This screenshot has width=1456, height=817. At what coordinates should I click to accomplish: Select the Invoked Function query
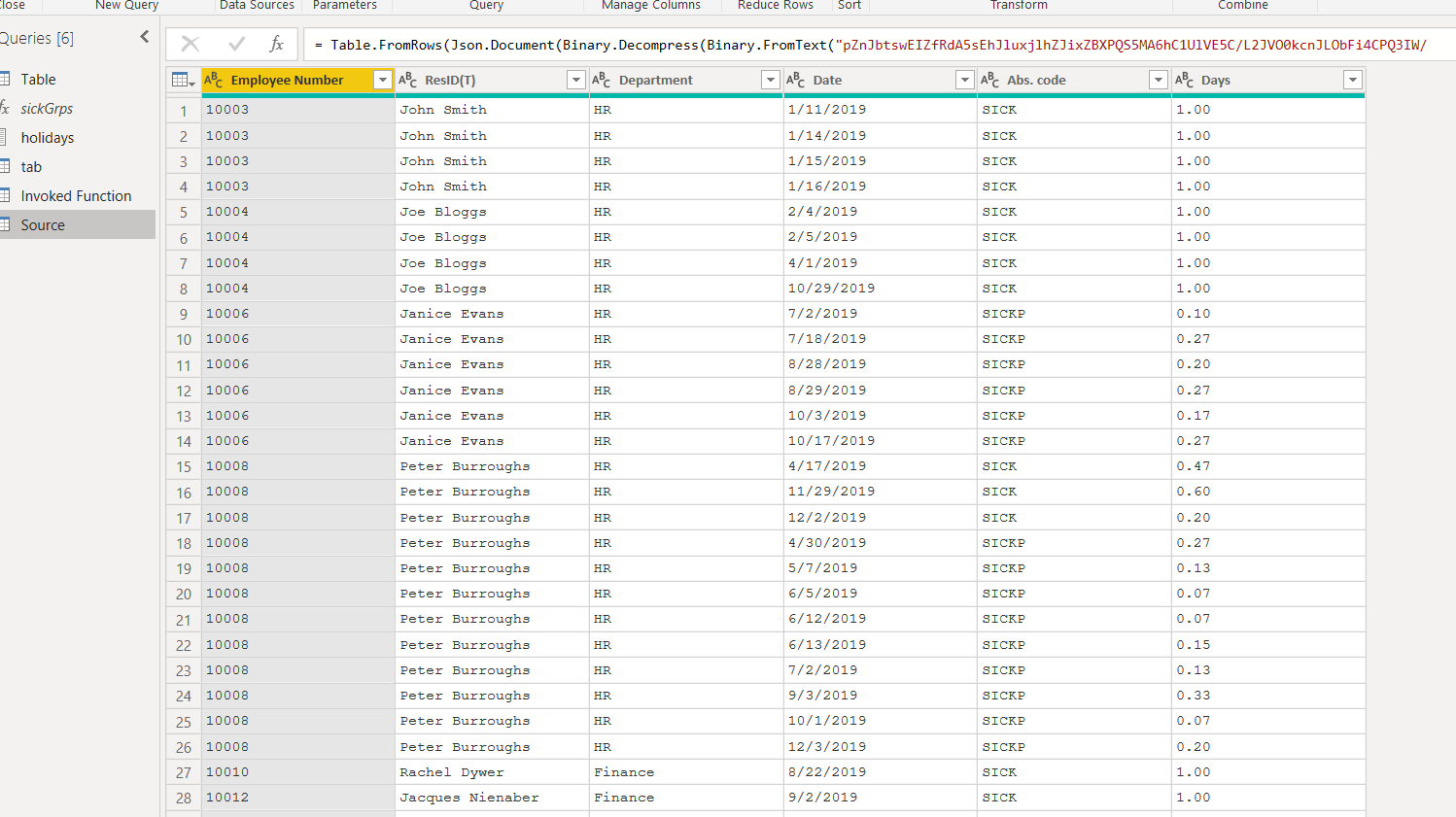[x=78, y=196]
